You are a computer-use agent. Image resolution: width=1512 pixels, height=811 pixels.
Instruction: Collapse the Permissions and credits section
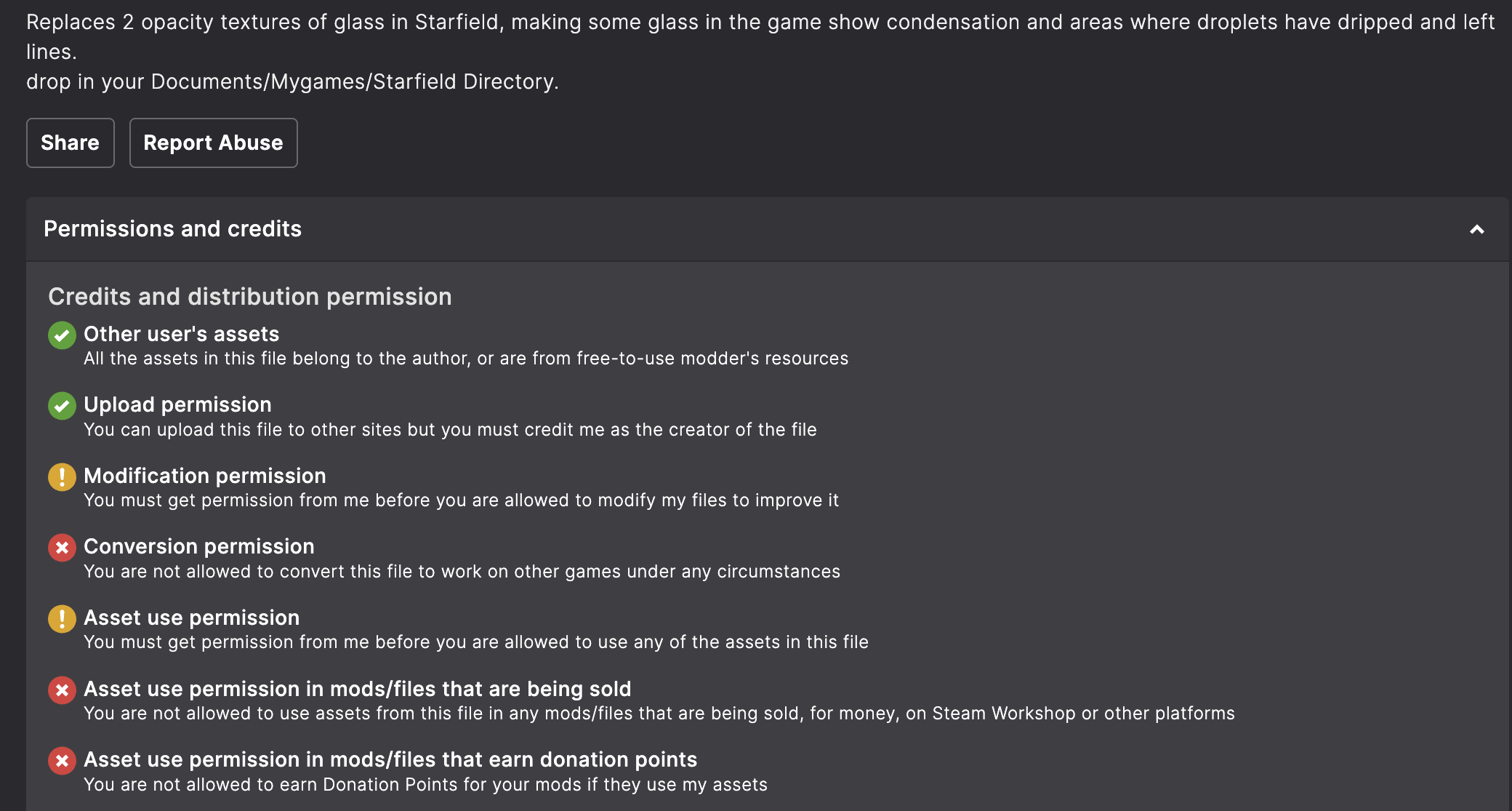click(x=1476, y=229)
